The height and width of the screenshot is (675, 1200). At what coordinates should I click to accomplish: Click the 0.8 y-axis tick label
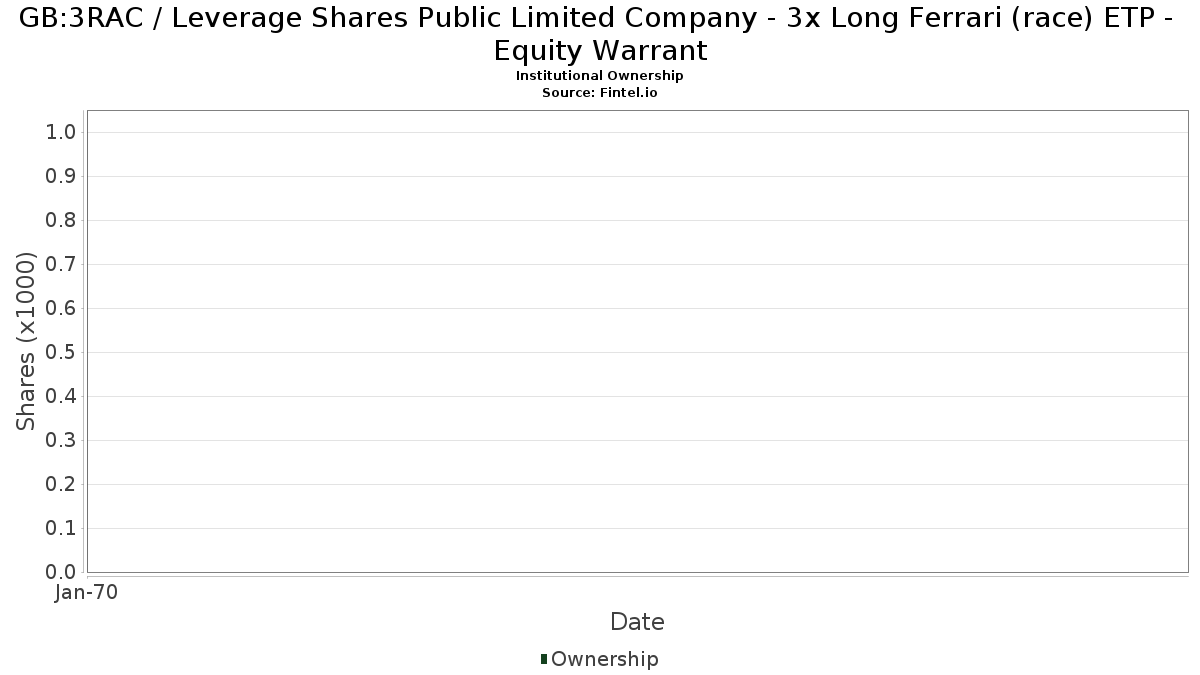[x=61, y=221]
